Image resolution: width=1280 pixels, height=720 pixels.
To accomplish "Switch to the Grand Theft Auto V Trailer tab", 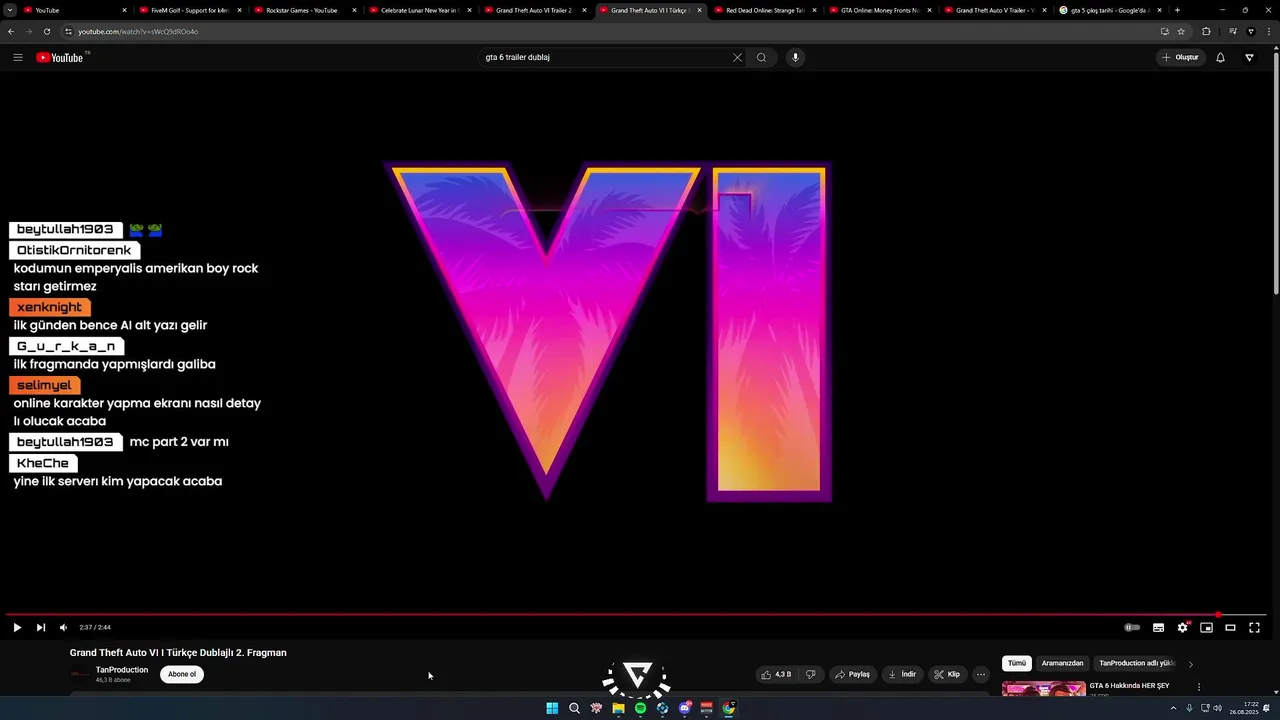I will pos(994,10).
